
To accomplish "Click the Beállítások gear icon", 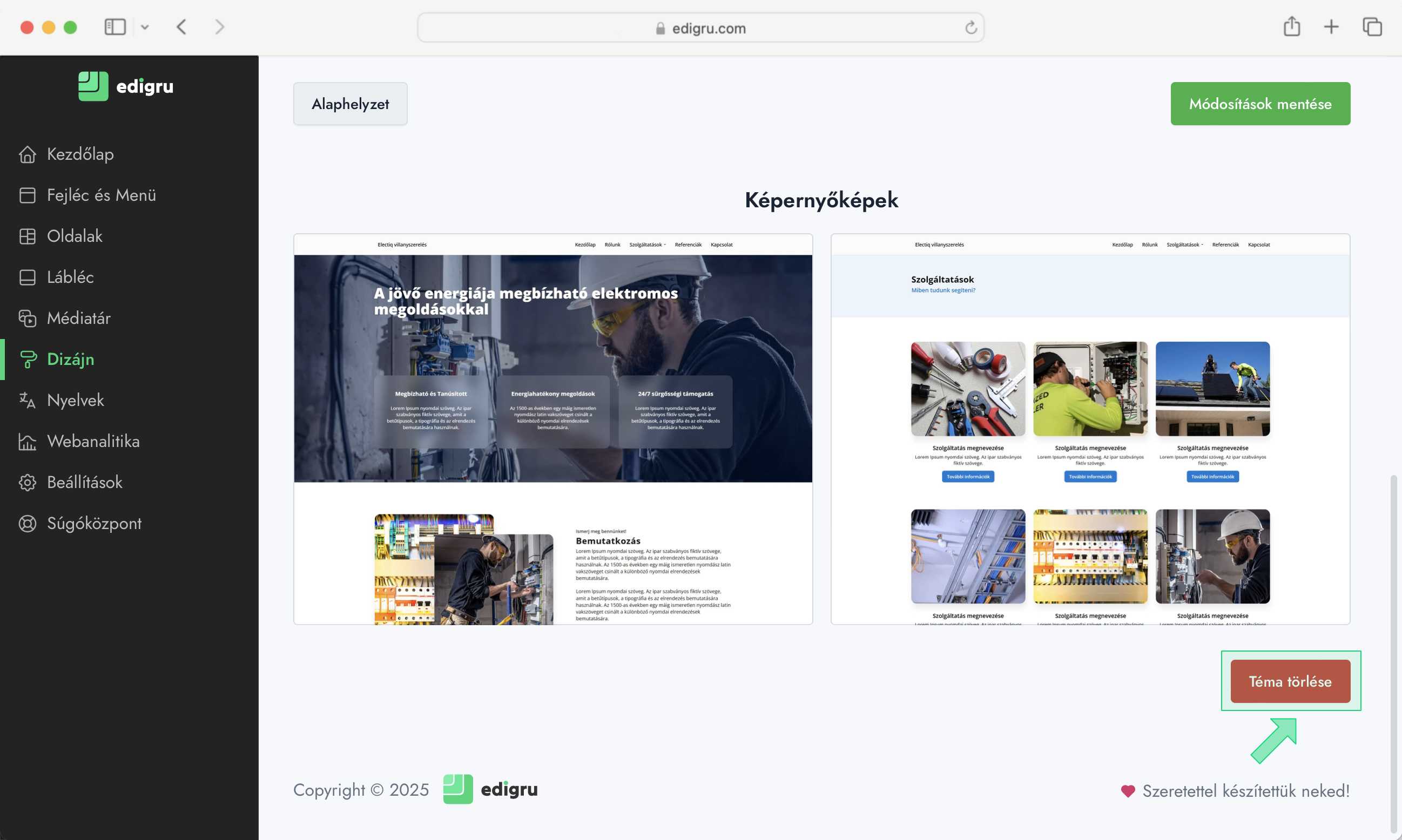I will (x=27, y=482).
